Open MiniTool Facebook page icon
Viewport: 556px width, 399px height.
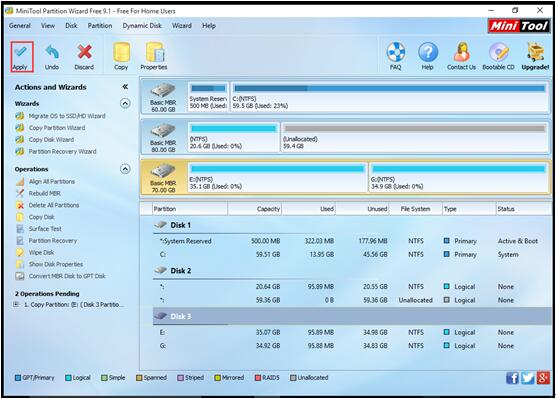pyautogui.click(x=512, y=378)
